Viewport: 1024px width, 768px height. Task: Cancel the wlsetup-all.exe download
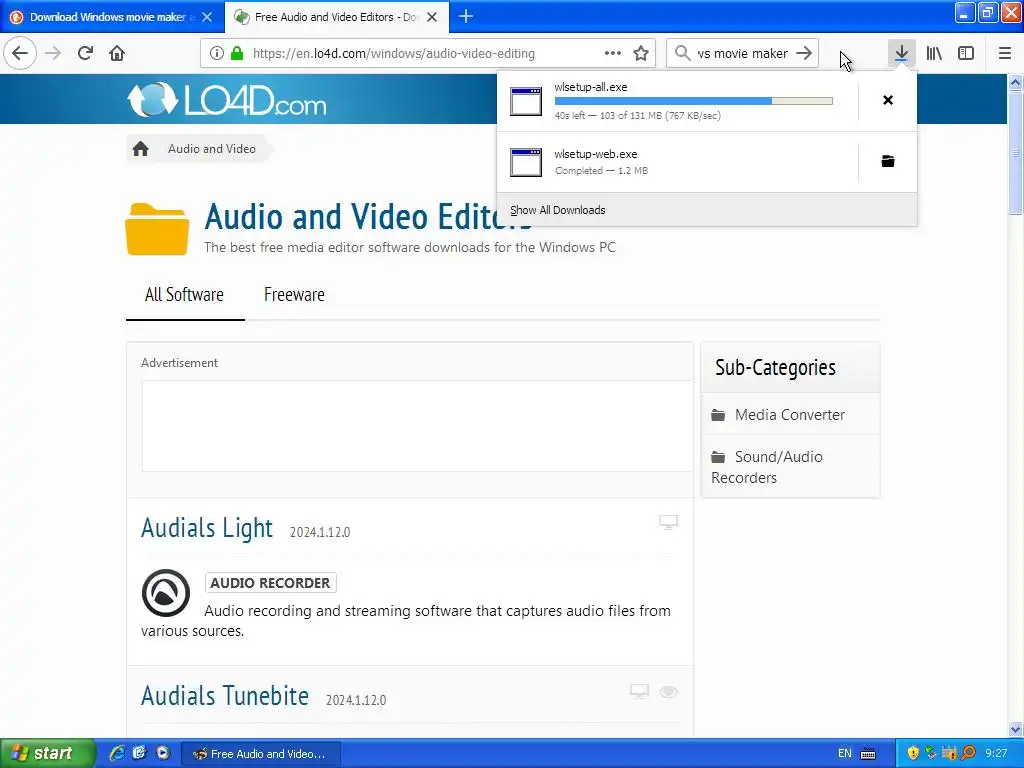[x=888, y=100]
